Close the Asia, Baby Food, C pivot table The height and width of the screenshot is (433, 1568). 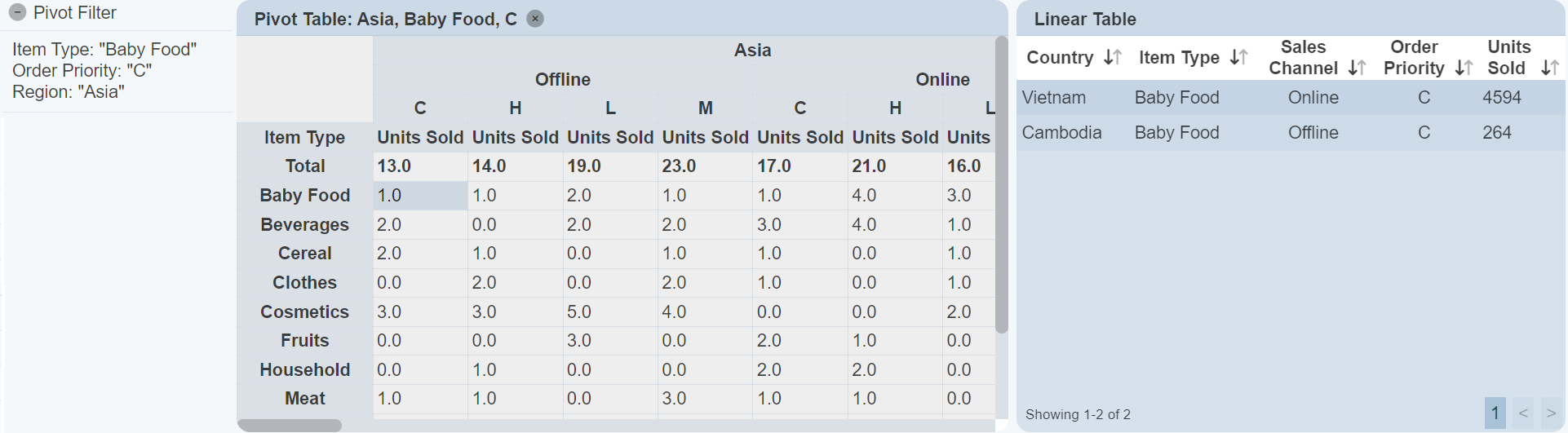click(x=535, y=19)
